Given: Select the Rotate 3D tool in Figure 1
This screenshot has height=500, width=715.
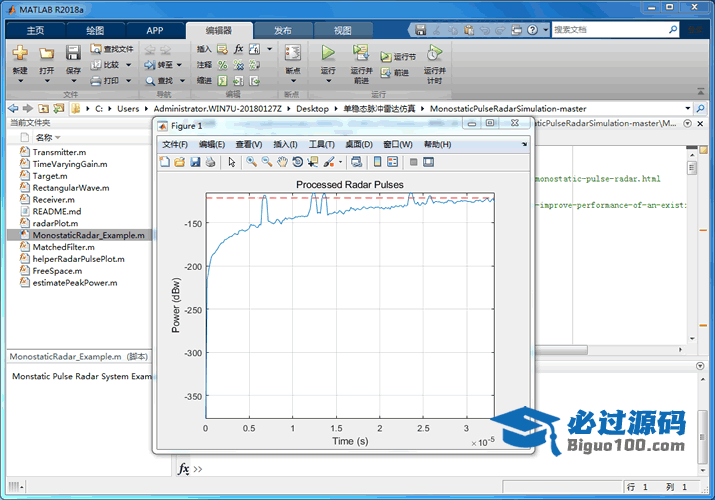Looking at the screenshot, I should (297, 162).
